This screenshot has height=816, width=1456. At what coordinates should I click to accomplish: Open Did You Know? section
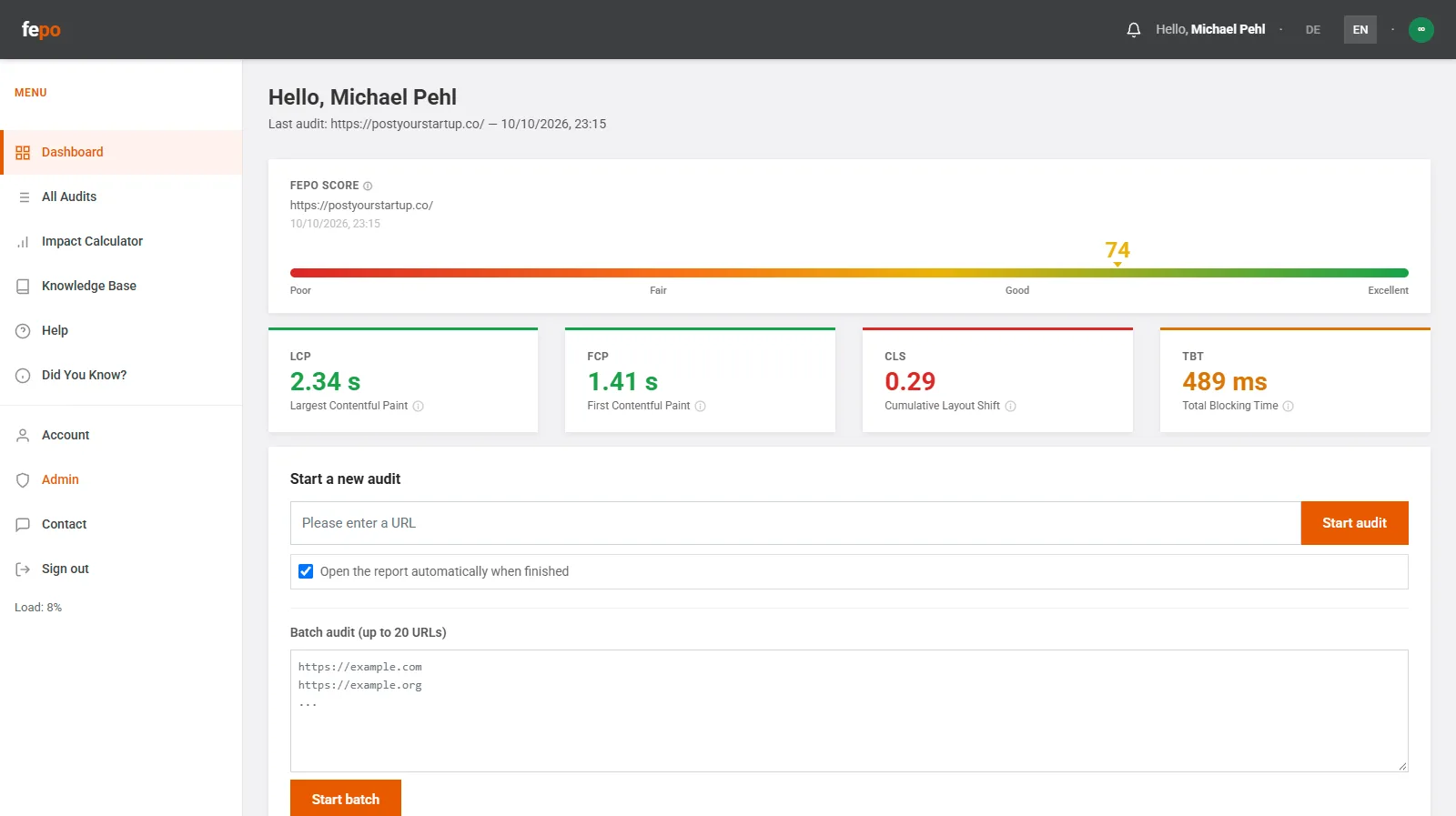[122, 375]
